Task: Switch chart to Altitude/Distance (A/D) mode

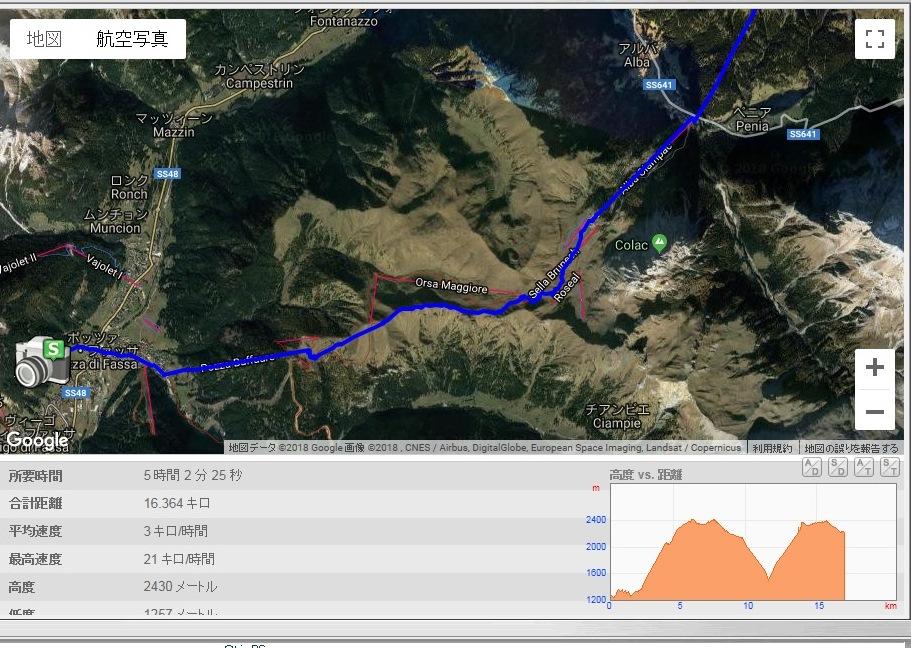Action: coord(811,467)
